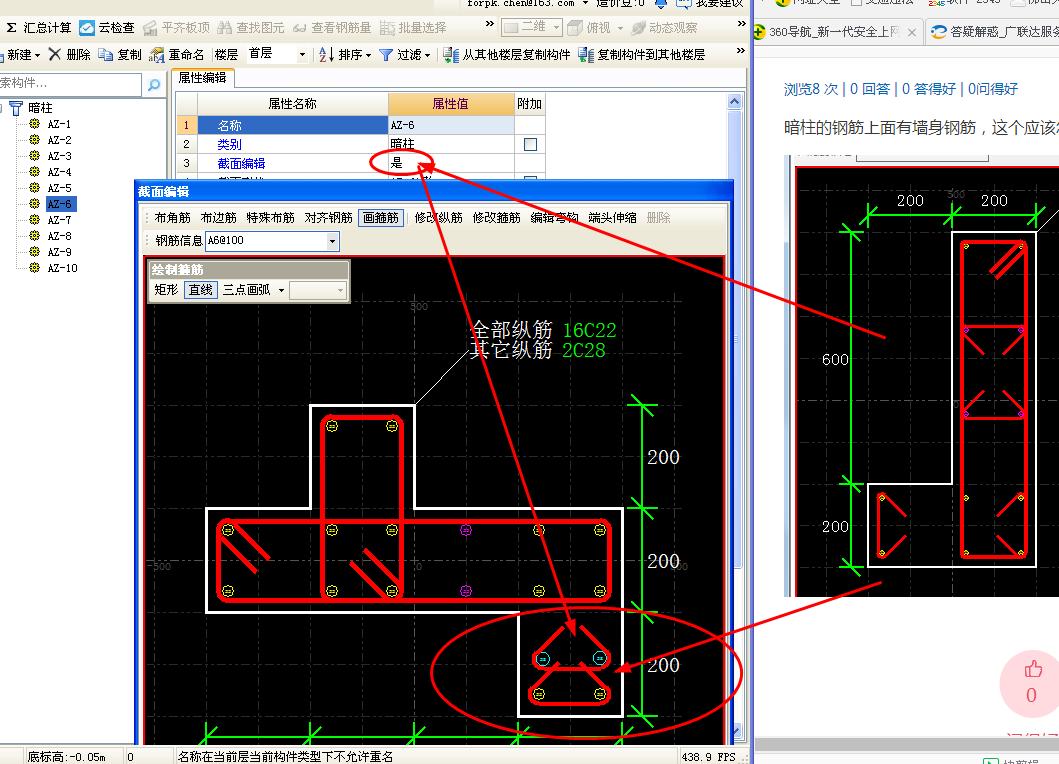This screenshot has width=1059, height=764.
Task: Click the property table scroll-up arrow
Action: click(x=734, y=102)
